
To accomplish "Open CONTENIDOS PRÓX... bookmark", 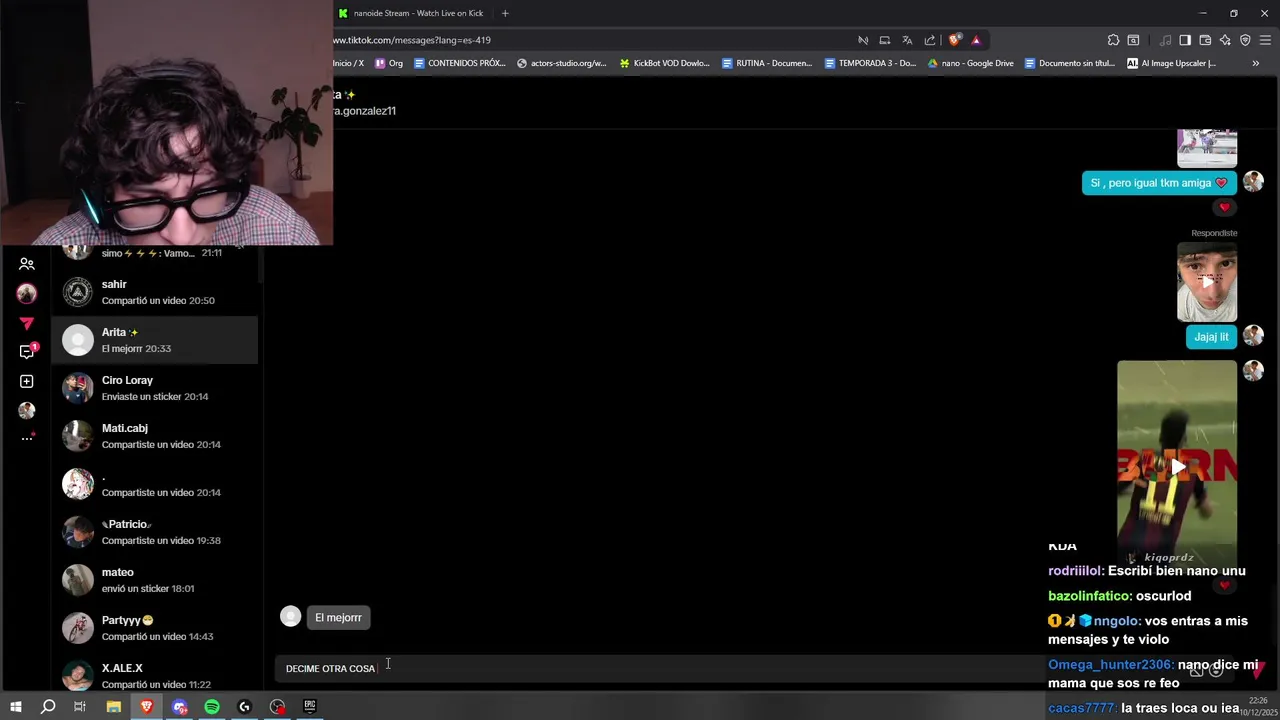I will coord(459,63).
